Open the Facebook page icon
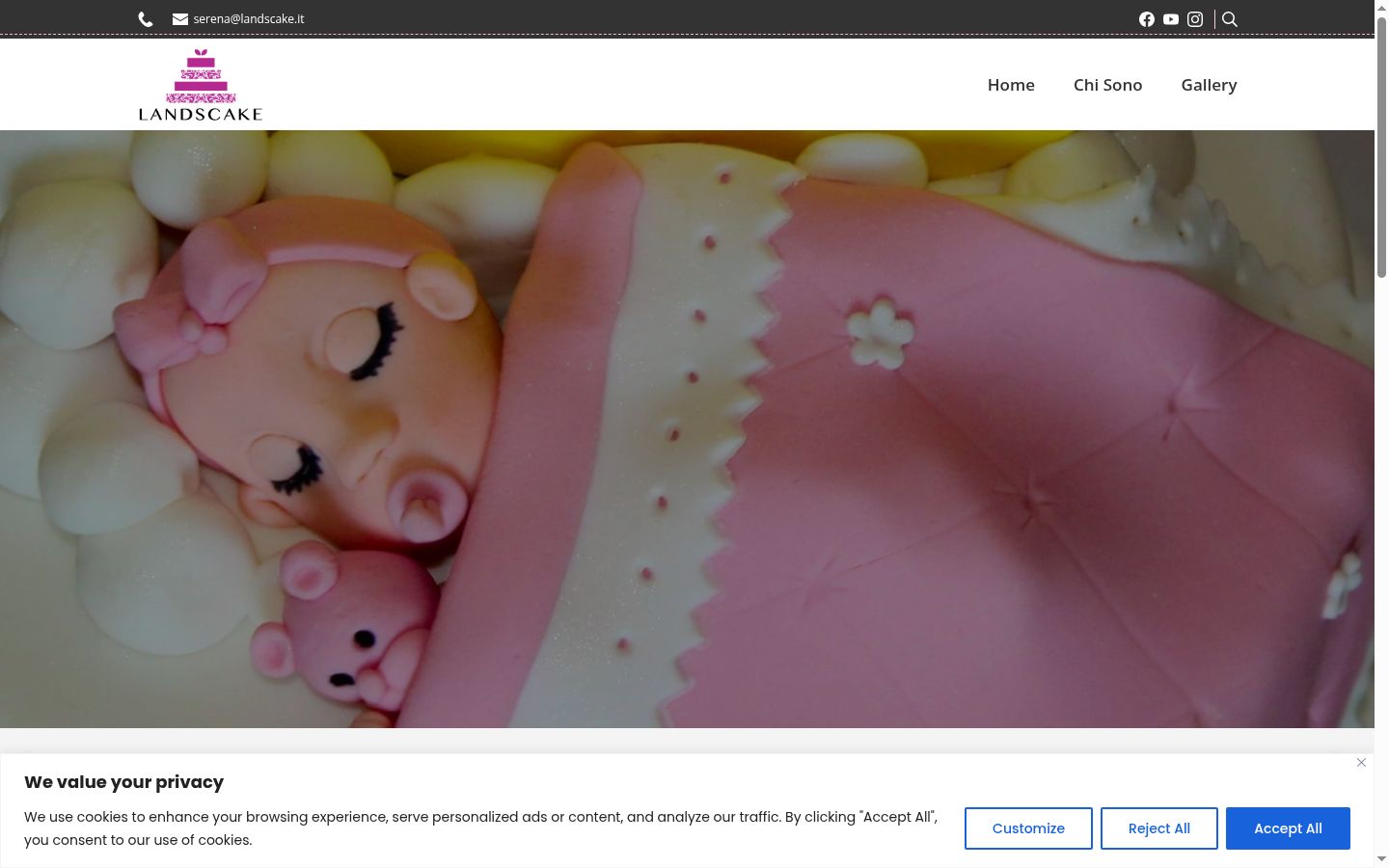This screenshot has width=1389, height=868. pyautogui.click(x=1147, y=19)
